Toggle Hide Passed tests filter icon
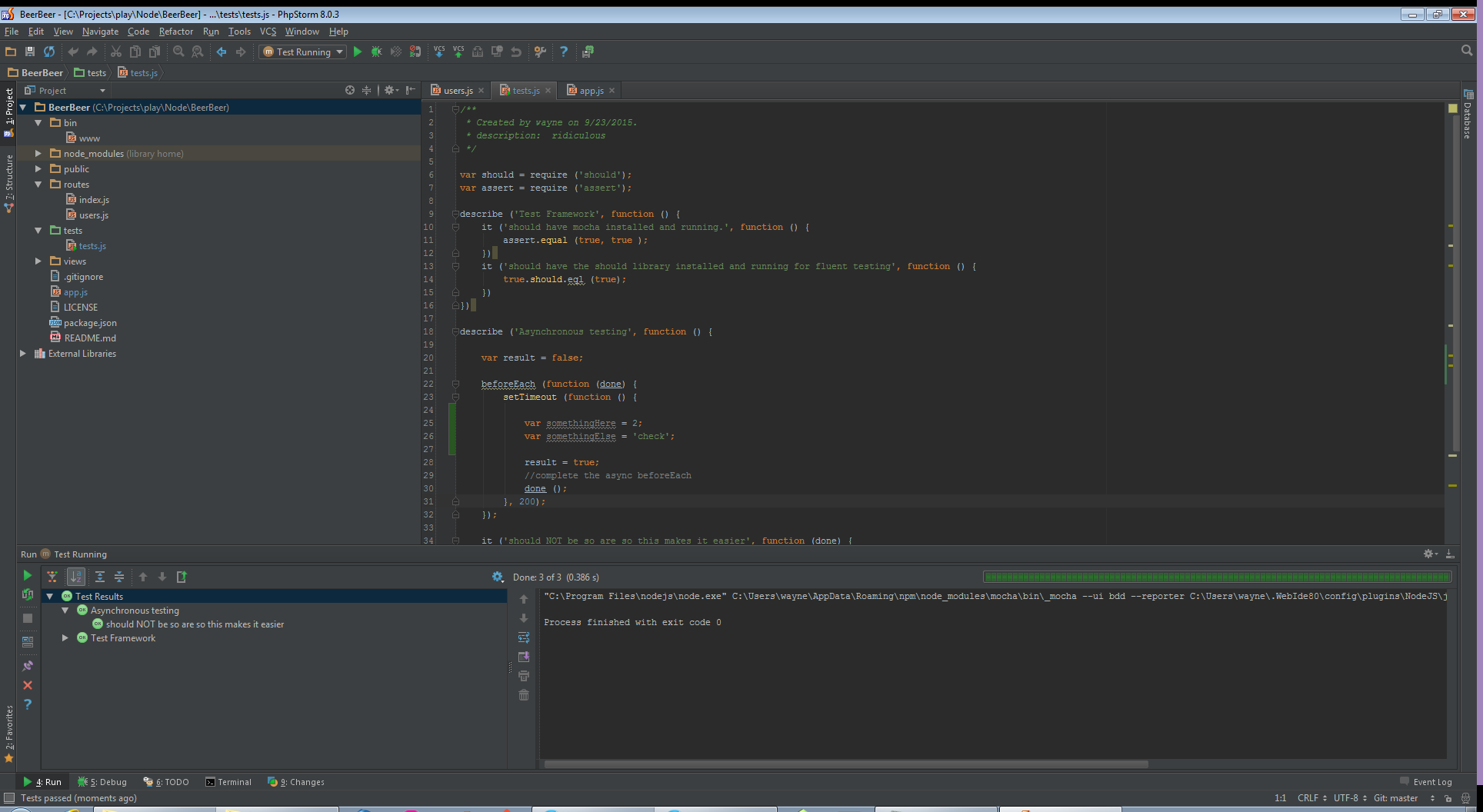 [x=52, y=577]
